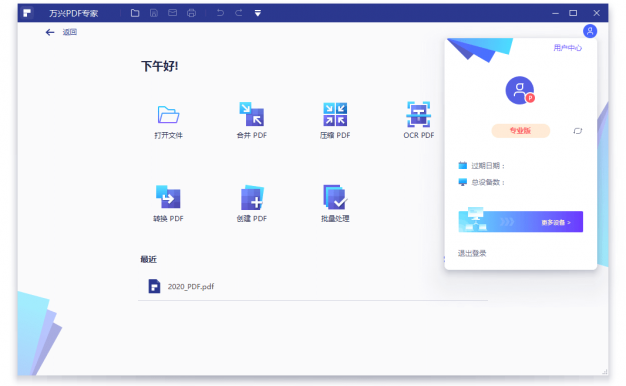This screenshot has height=386, width=626.
Task: Click the large profile avatar in account panel
Action: [x=519, y=90]
